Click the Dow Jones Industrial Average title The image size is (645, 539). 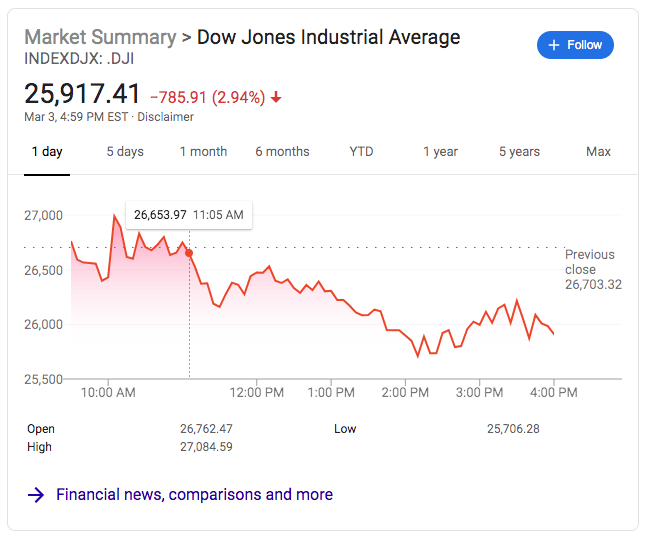point(328,37)
